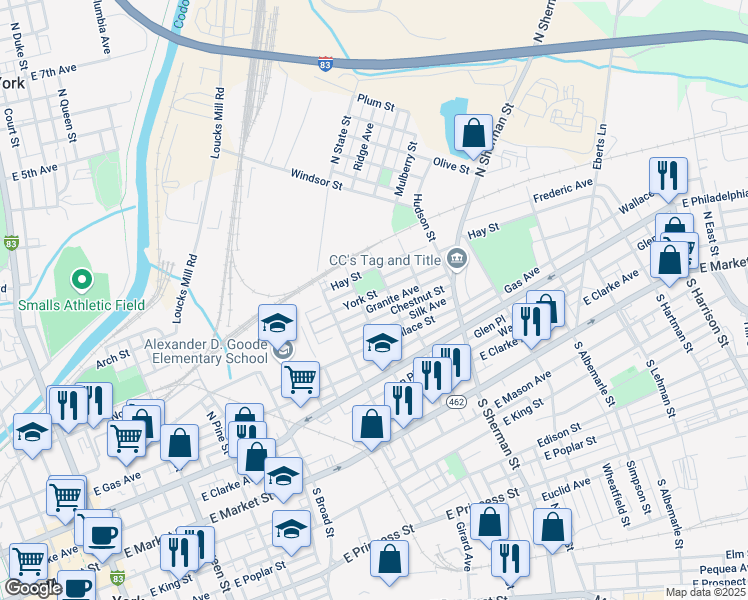Click the I-83 highway shield at top
The height and width of the screenshot is (600, 748).
[325, 64]
